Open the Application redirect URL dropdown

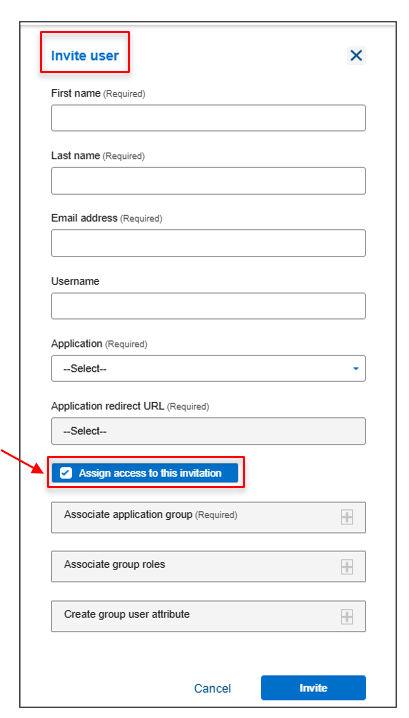point(208,431)
